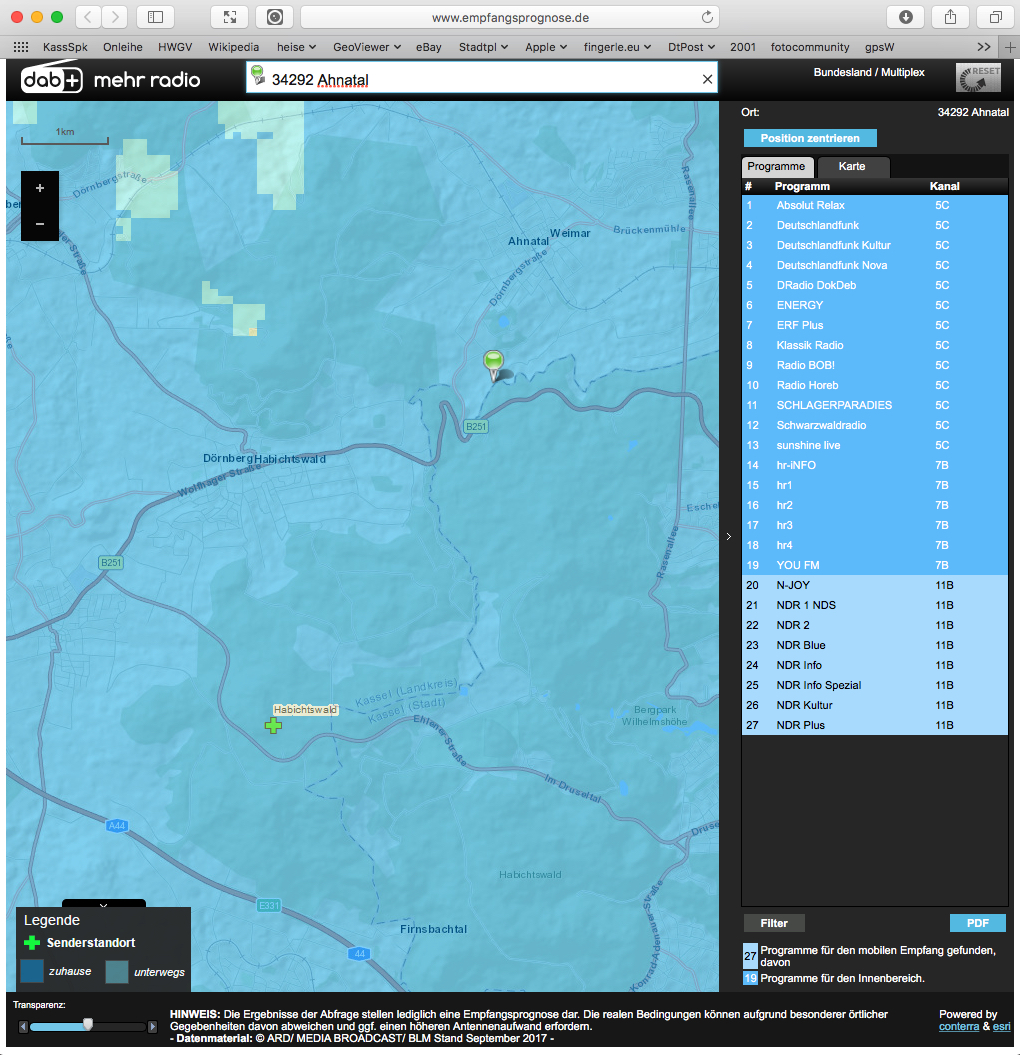The width and height of the screenshot is (1020, 1055).
Task: Open the fingerle.eu bookmarks dropdown
Action: [x=618, y=47]
